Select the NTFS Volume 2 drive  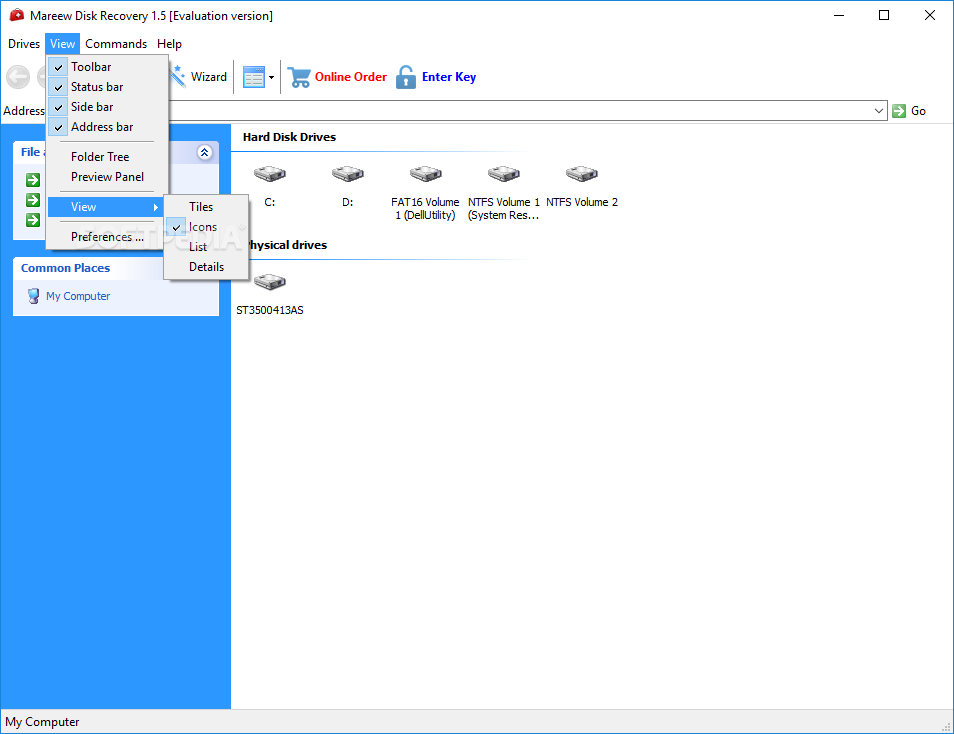click(x=582, y=174)
